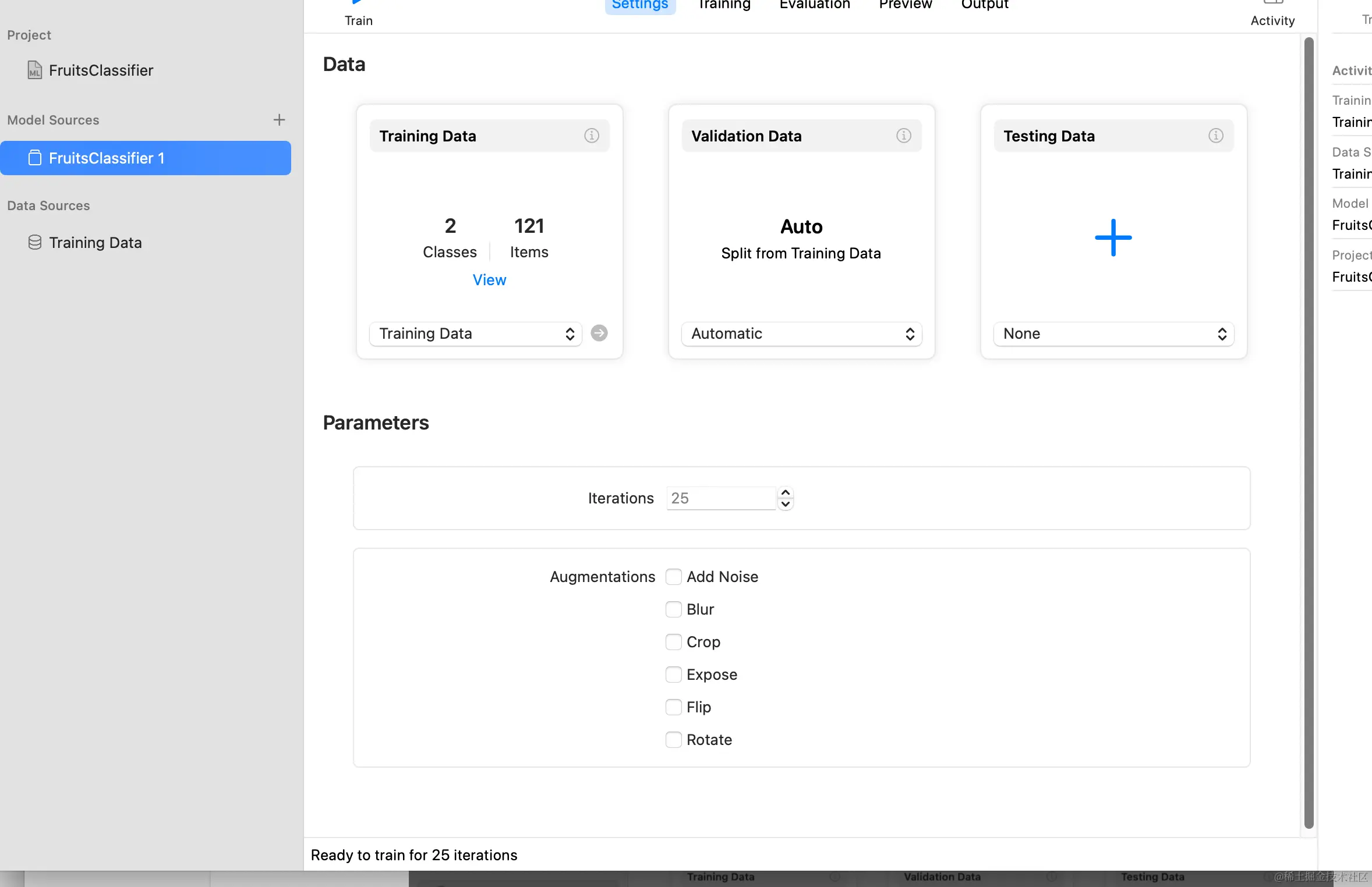
Task: Increase iterations with the stepper up arrow
Action: pos(786,492)
